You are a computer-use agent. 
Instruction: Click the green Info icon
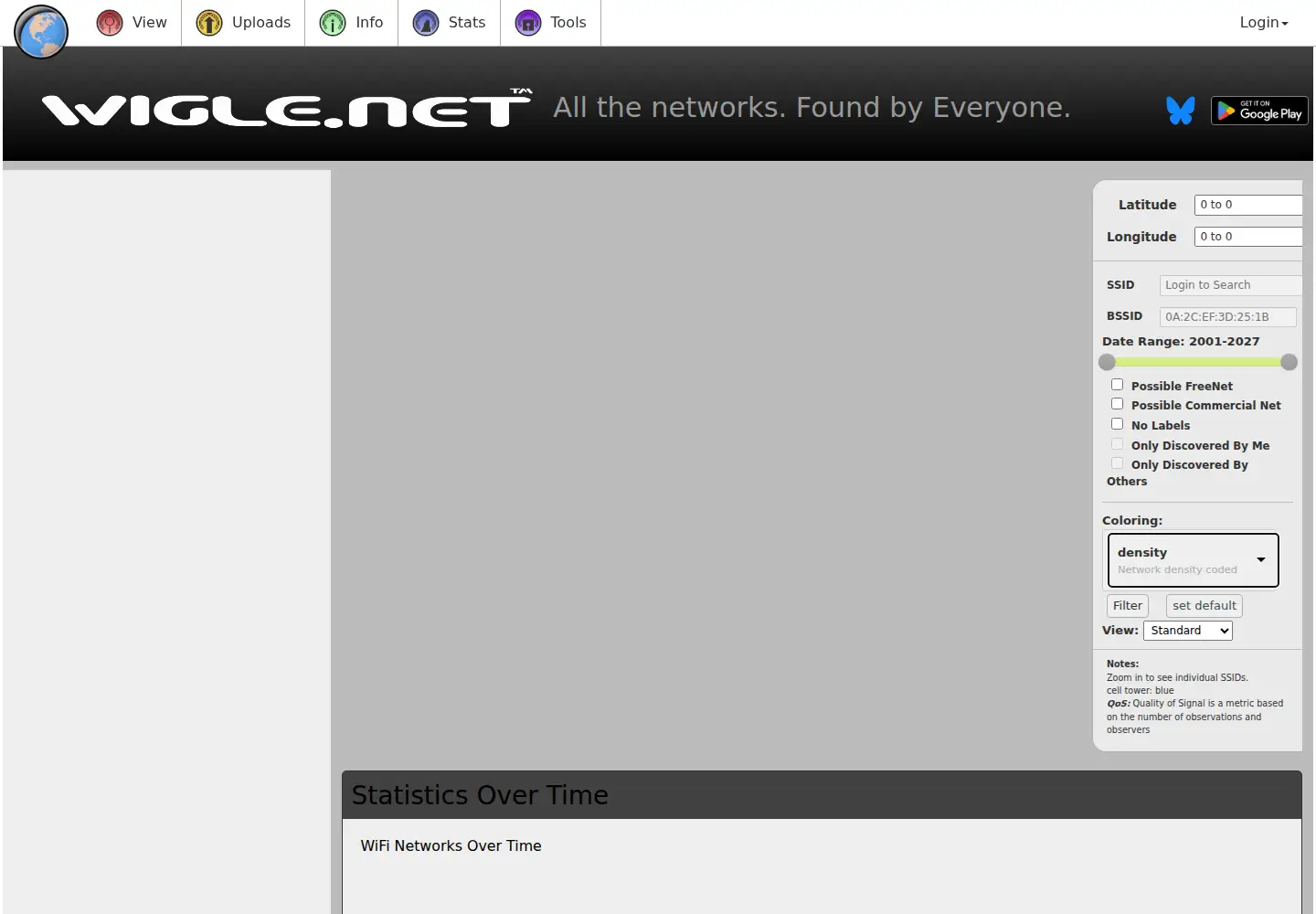pos(333,23)
